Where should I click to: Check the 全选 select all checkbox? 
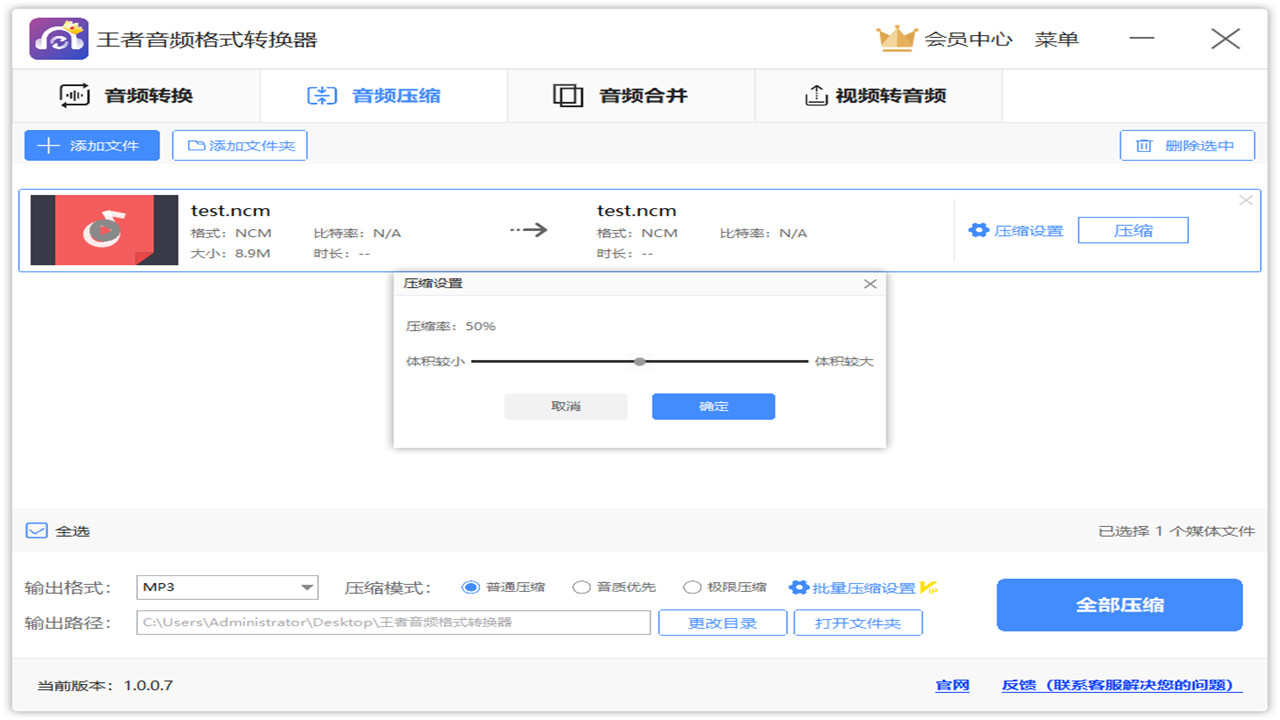pos(35,530)
